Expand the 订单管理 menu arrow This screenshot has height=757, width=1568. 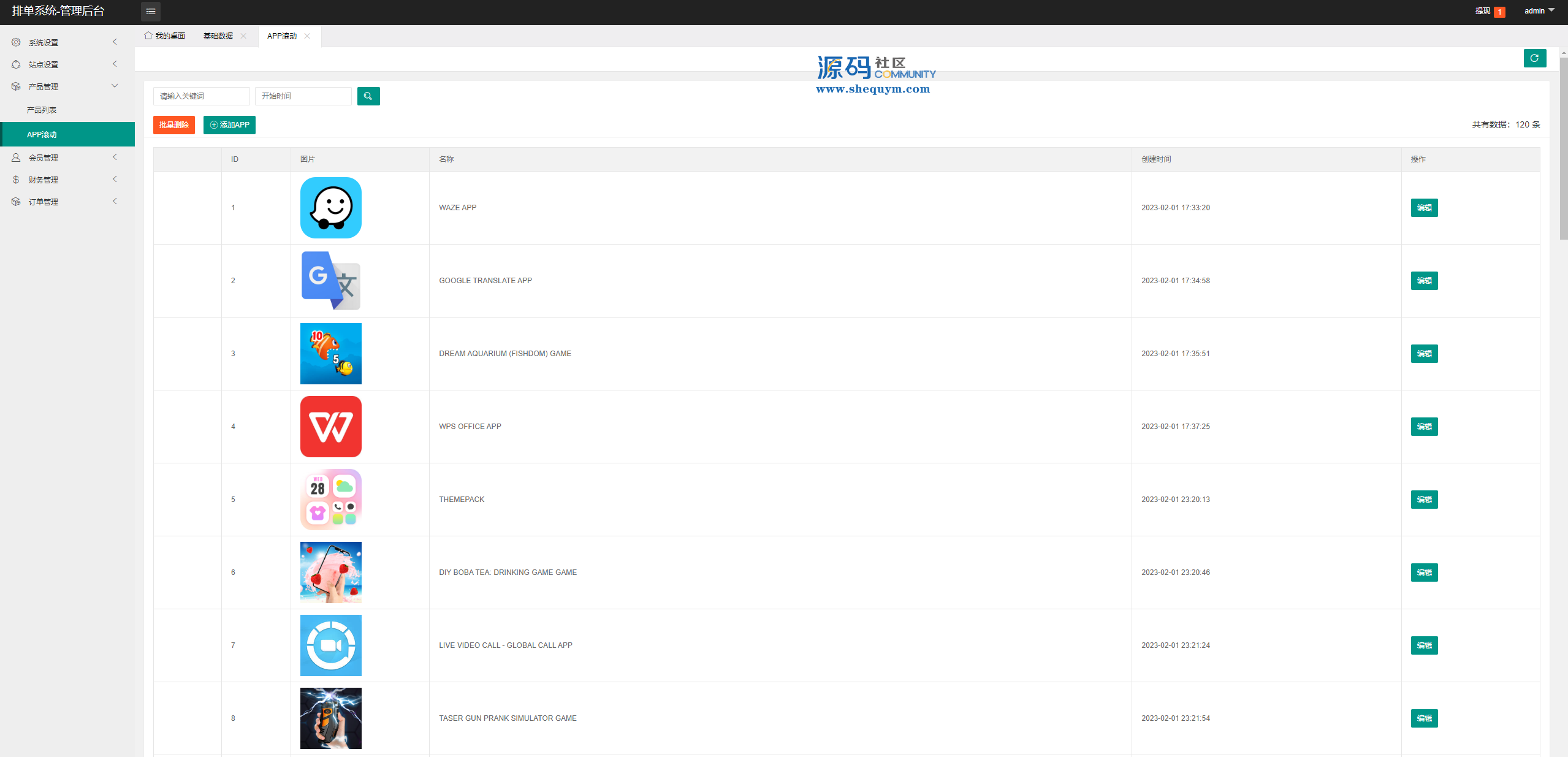[x=115, y=201]
